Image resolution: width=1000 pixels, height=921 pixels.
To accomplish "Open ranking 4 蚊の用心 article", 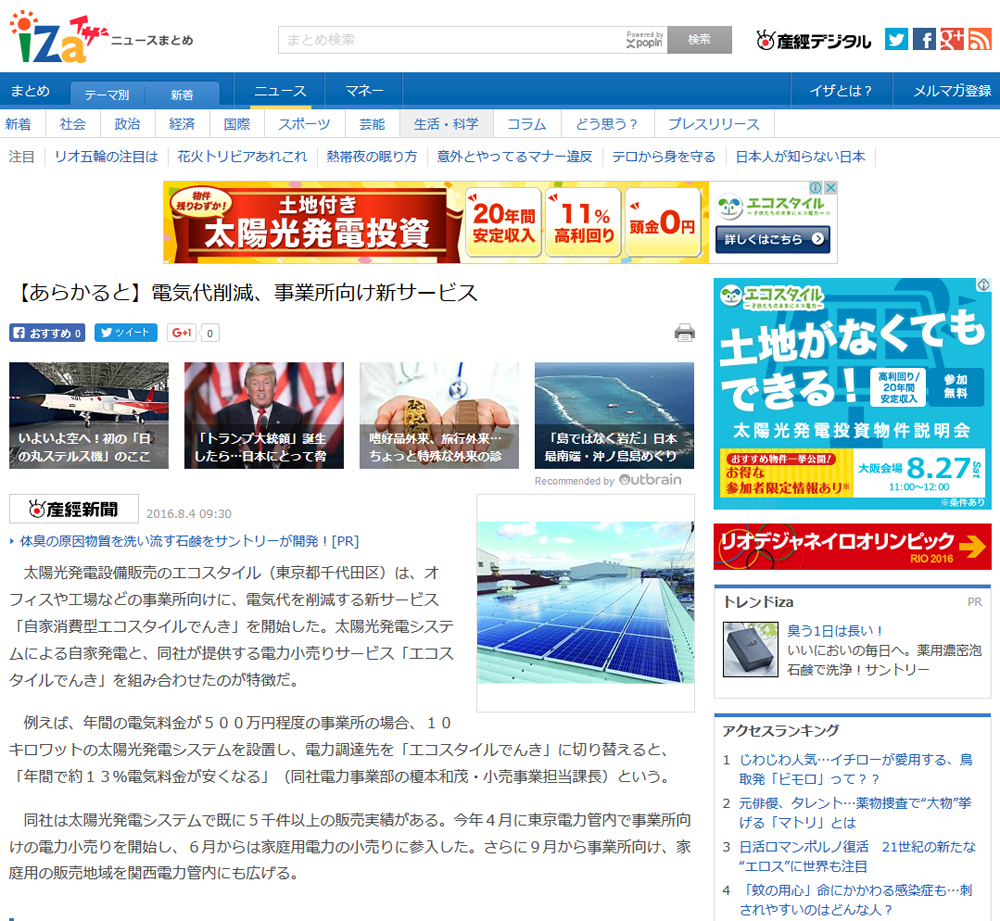I will point(855,899).
